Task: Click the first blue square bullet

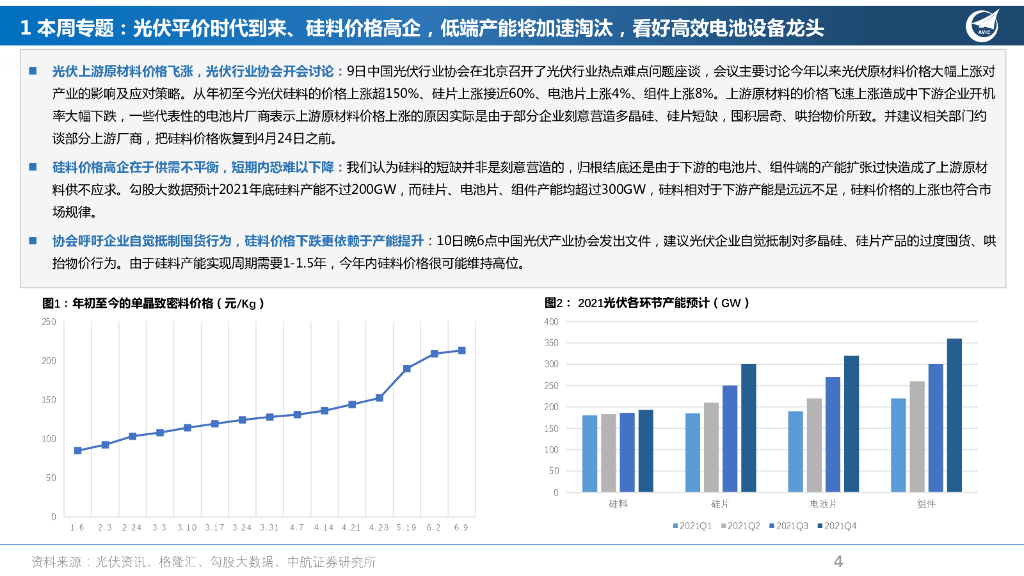Action: [33, 71]
